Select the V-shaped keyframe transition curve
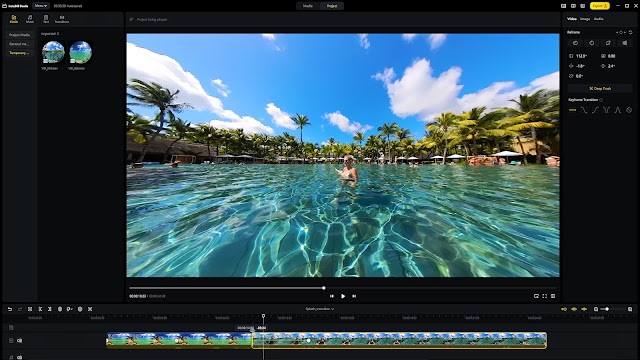 607,110
